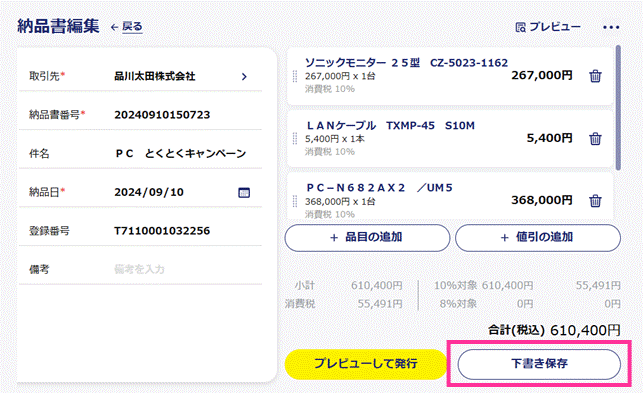Click the 8%対象 label

tap(458, 304)
